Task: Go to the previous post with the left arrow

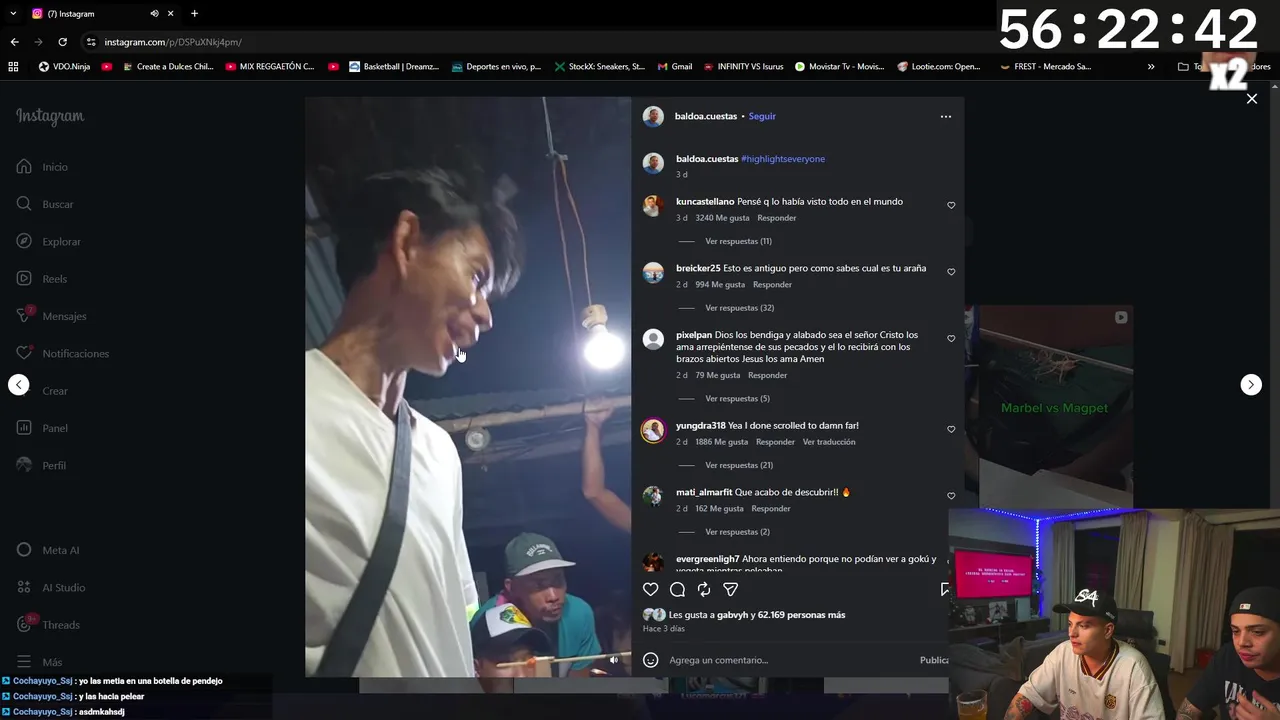Action: pyautogui.click(x=19, y=385)
